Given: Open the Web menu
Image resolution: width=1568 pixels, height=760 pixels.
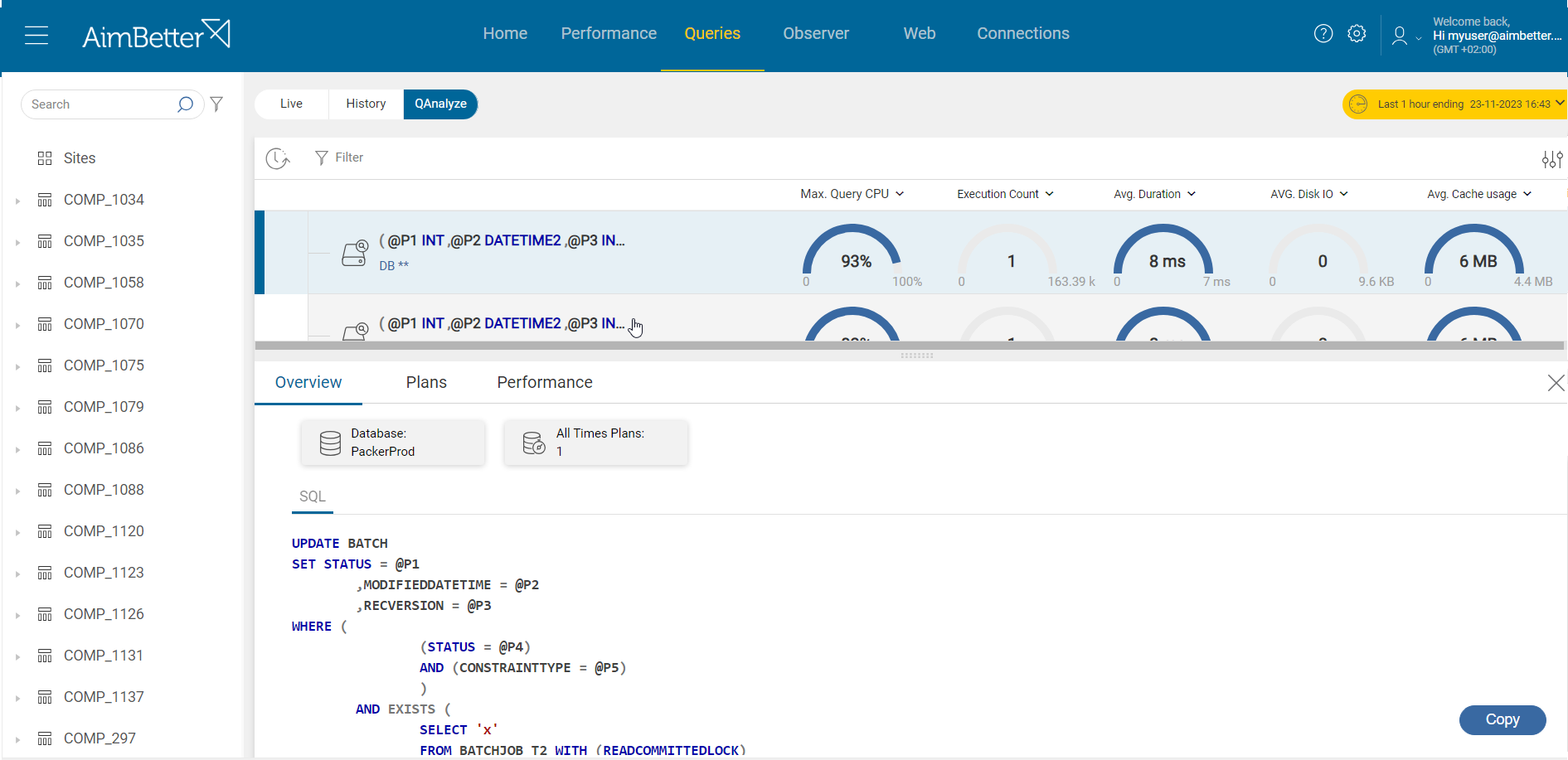Looking at the screenshot, I should pyautogui.click(x=920, y=33).
